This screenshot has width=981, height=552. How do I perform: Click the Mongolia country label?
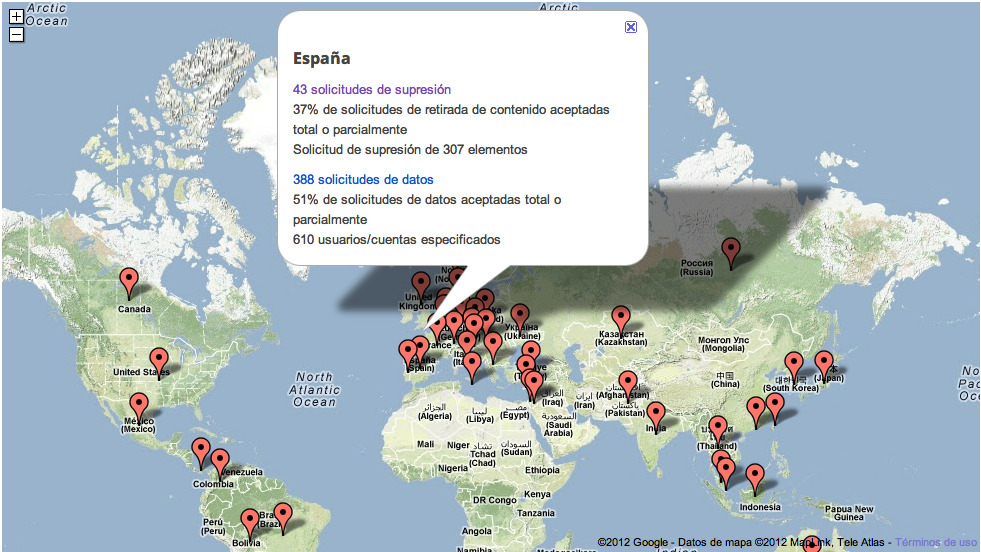723,344
